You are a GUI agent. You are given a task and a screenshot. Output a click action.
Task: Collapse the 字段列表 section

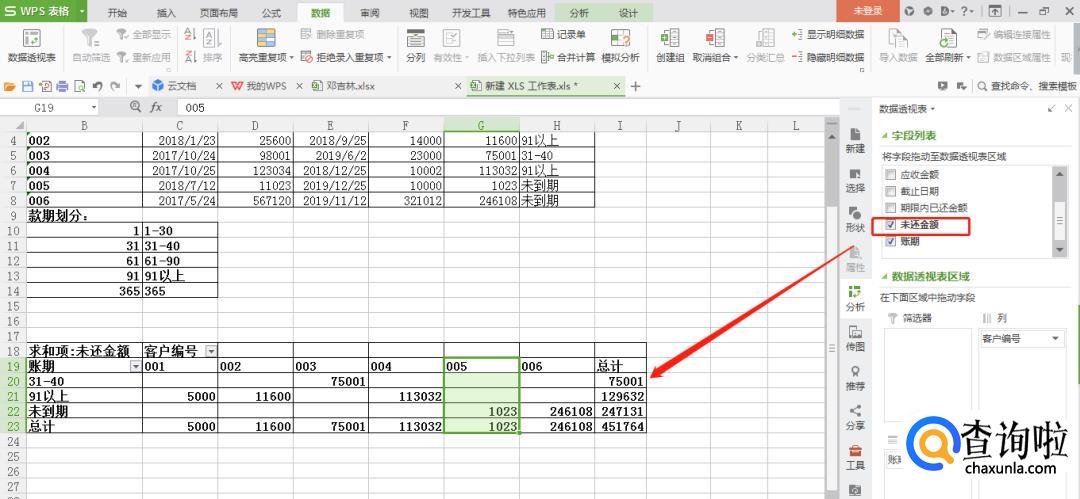point(884,136)
